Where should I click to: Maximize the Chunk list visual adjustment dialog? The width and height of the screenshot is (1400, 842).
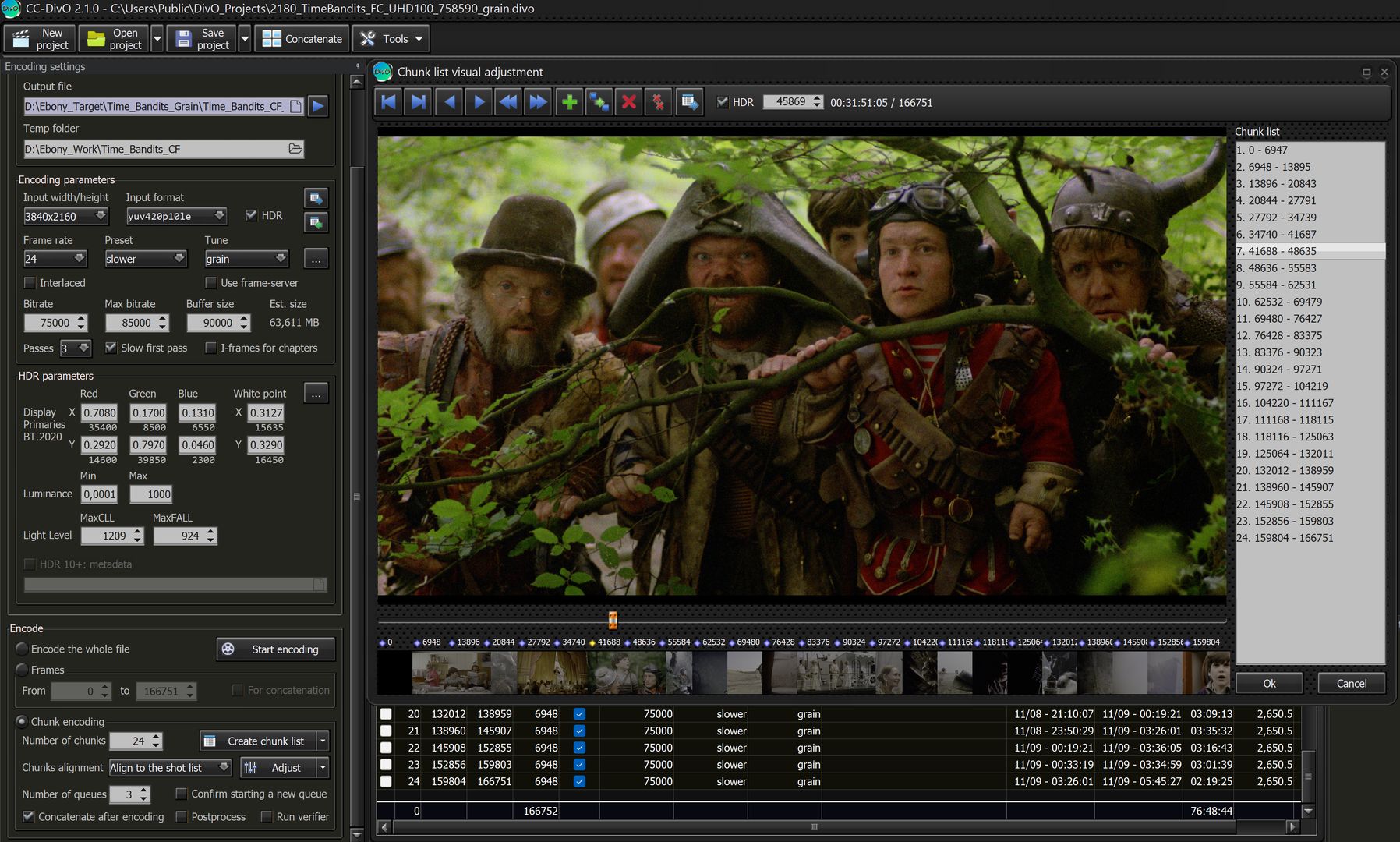[1366, 72]
